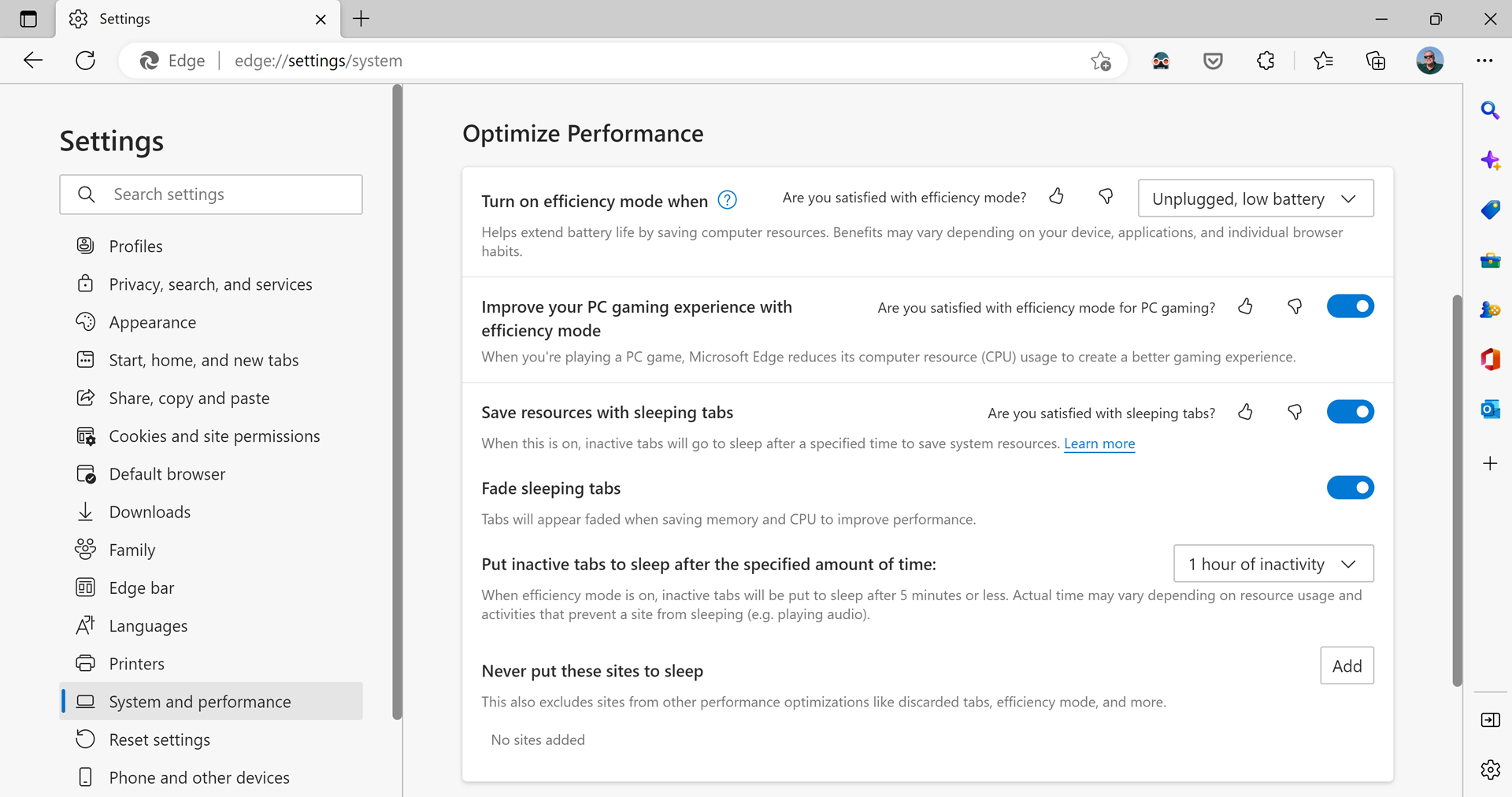This screenshot has width=1512, height=797.
Task: Go to Downloads settings section
Action: [x=150, y=513]
